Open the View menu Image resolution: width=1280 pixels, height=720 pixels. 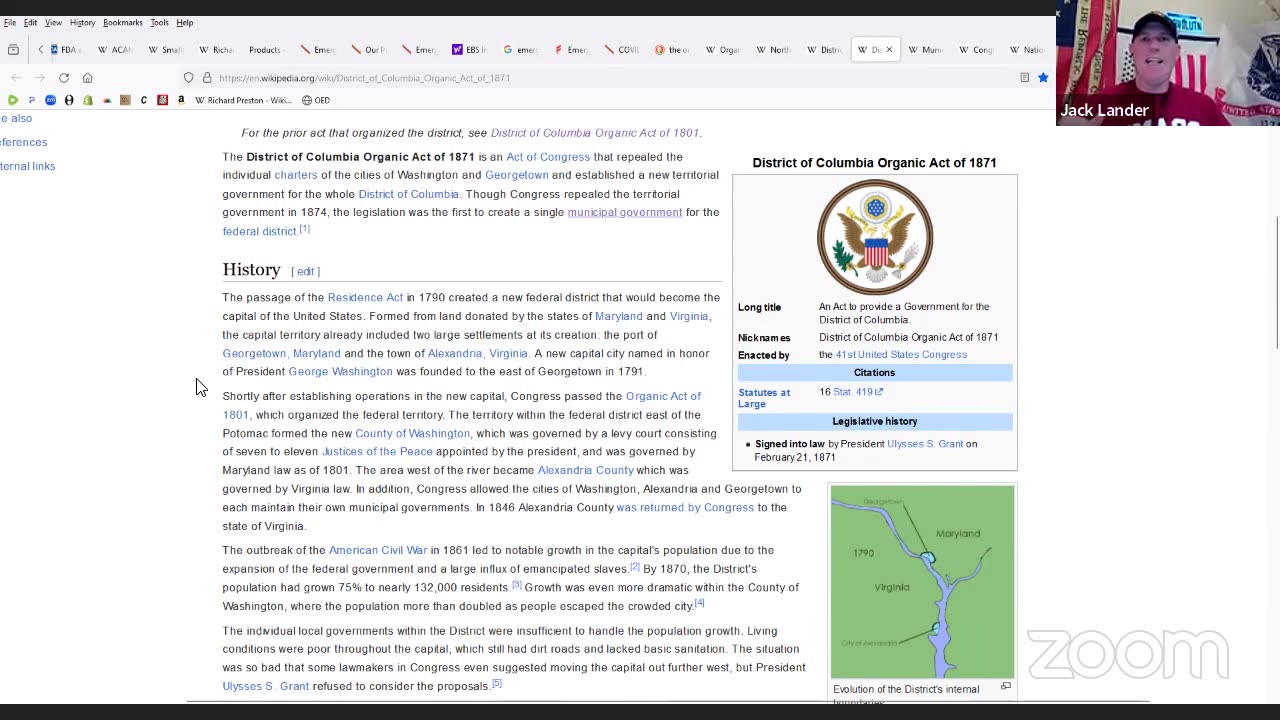tap(53, 23)
